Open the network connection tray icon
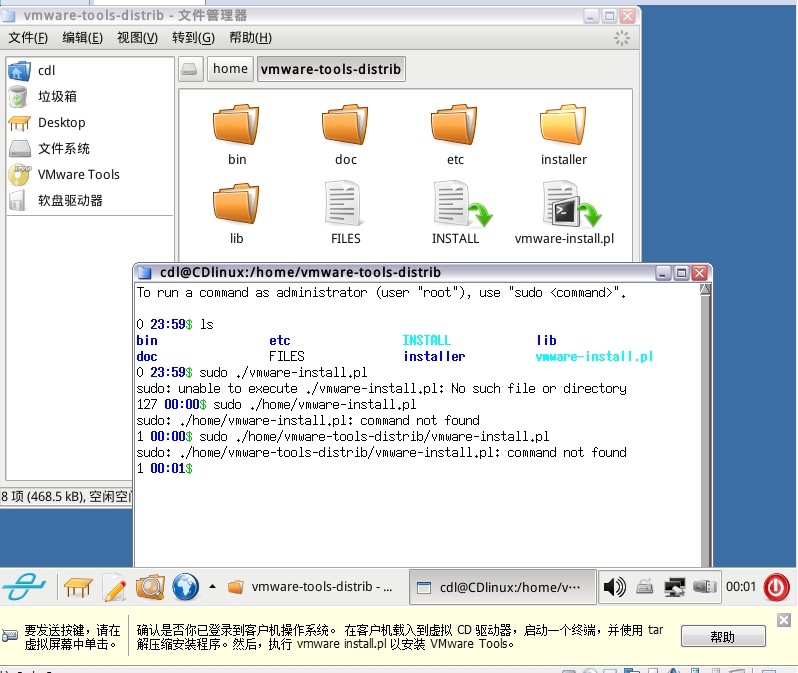This screenshot has height=673, width=798. click(674, 587)
